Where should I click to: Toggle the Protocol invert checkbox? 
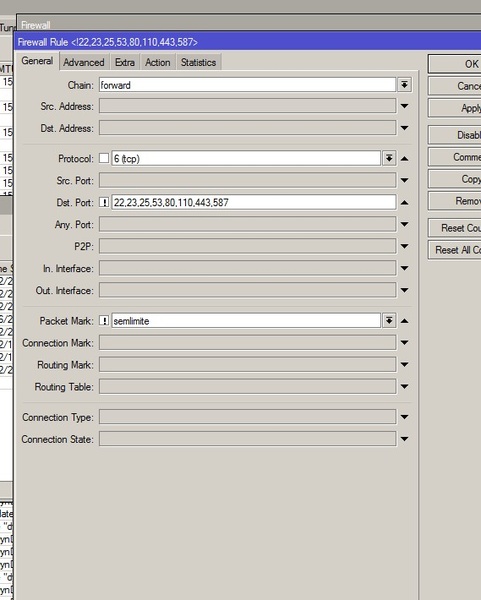[x=104, y=158]
